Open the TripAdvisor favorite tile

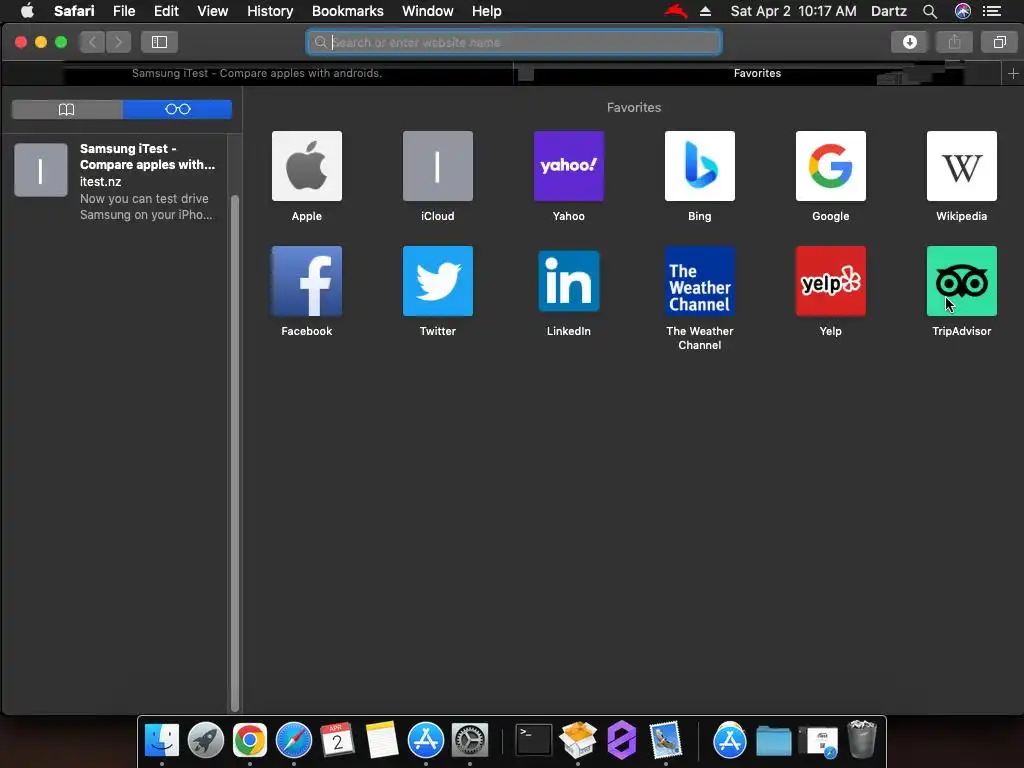coord(961,281)
